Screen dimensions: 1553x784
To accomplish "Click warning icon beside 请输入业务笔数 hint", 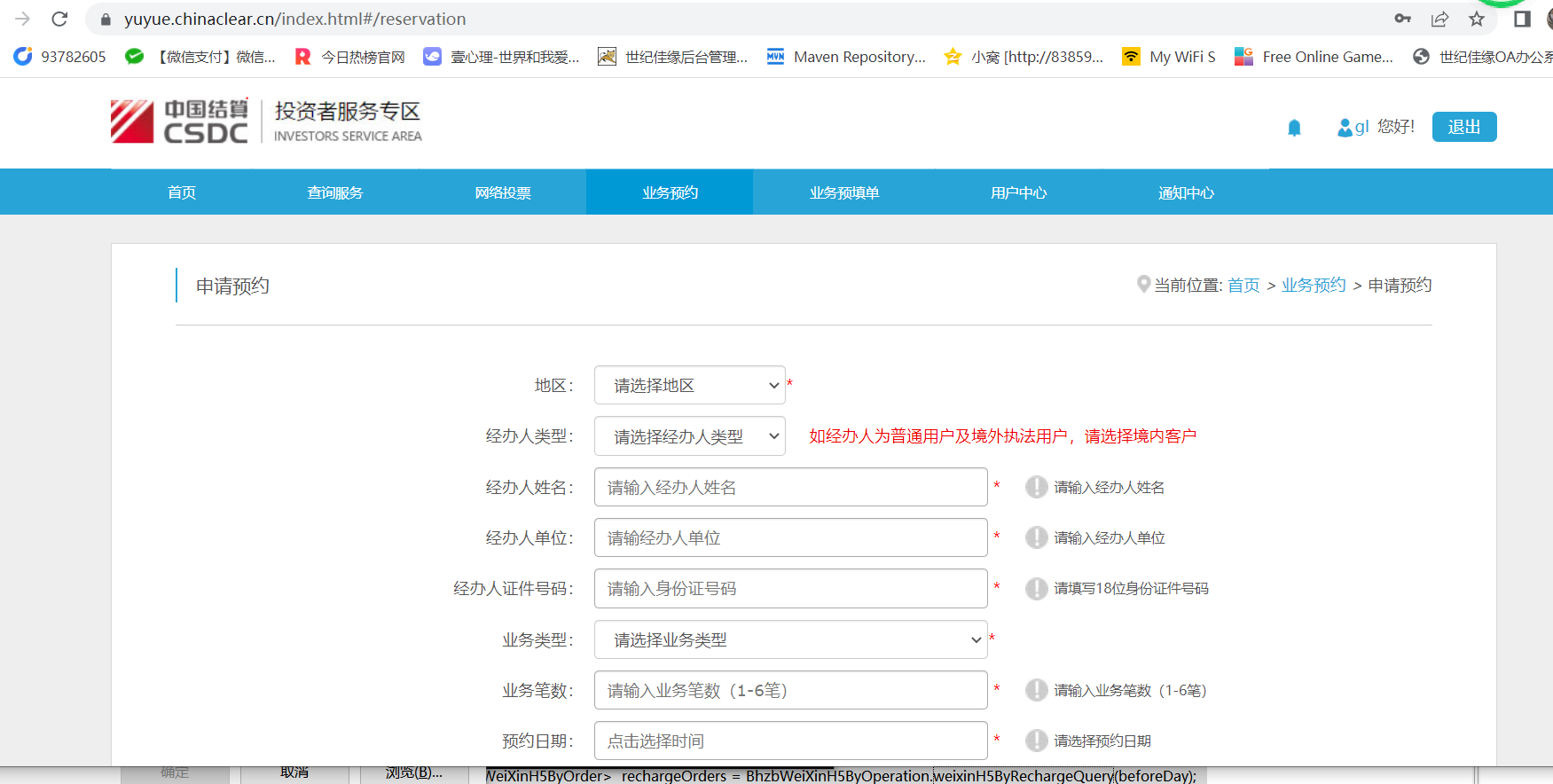I will pos(1036,690).
